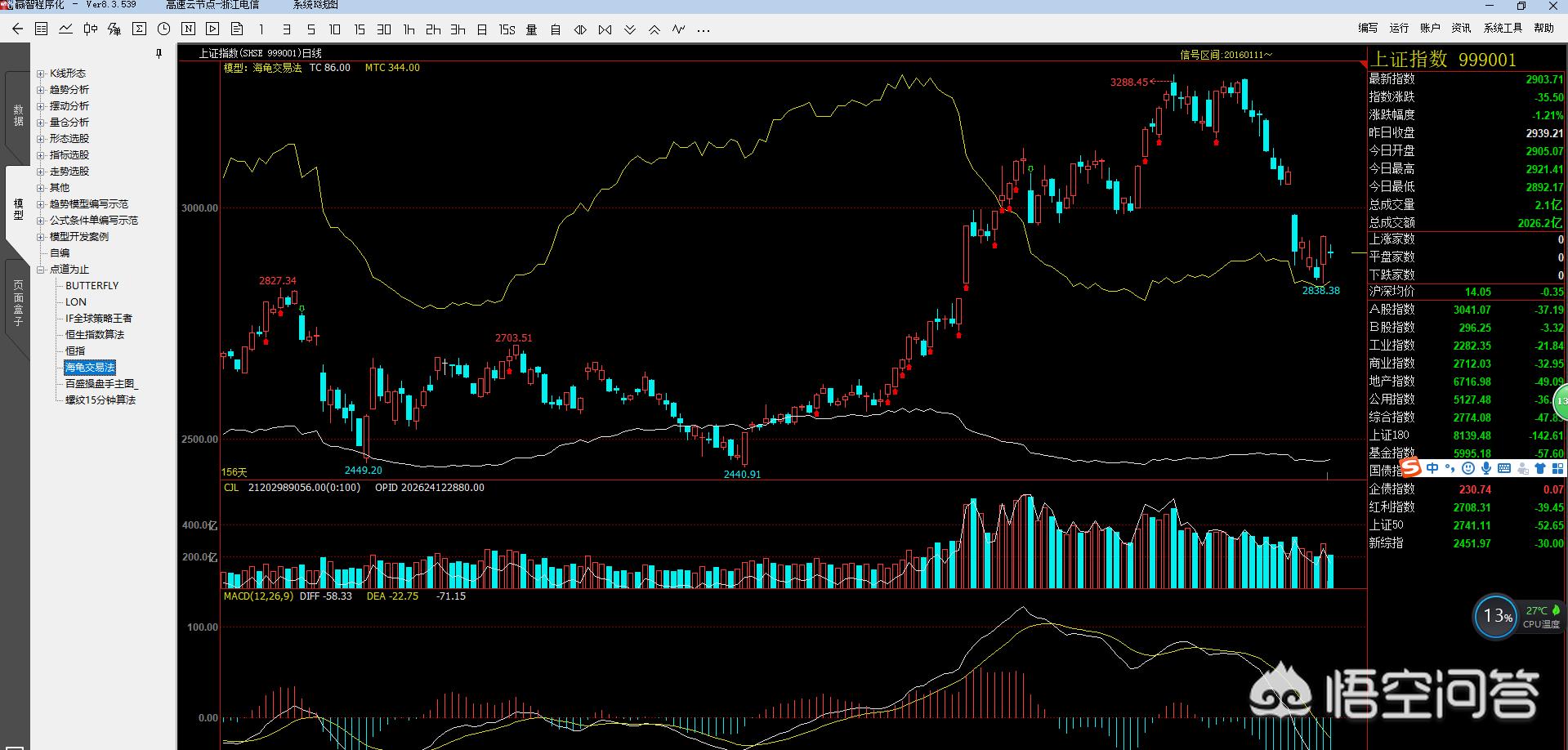Click the horizontal compress arrows icon
The image size is (1568, 750).
[605, 29]
